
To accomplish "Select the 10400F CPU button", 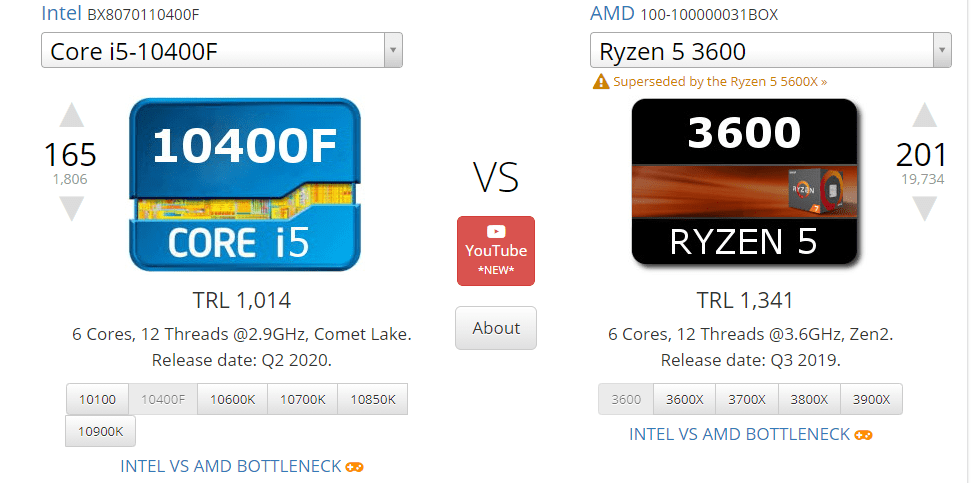I will (x=163, y=399).
